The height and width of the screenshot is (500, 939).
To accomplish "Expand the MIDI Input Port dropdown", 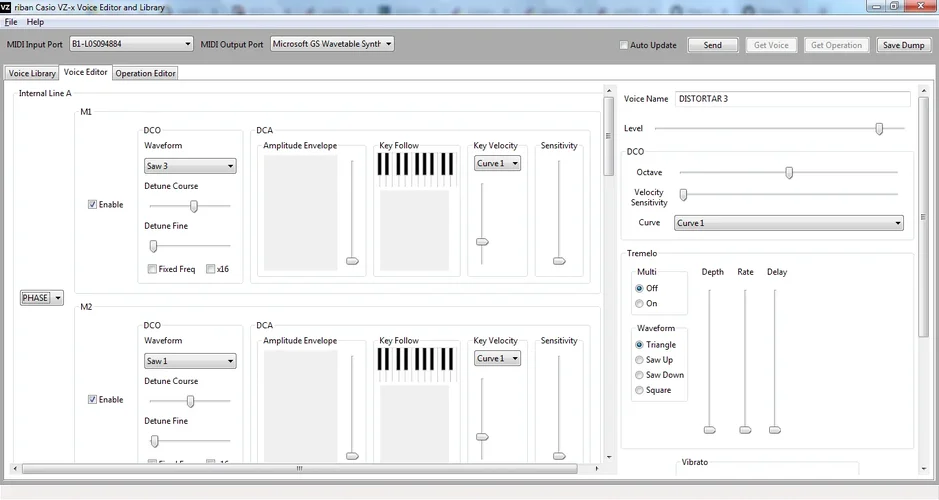I will 131,44.
